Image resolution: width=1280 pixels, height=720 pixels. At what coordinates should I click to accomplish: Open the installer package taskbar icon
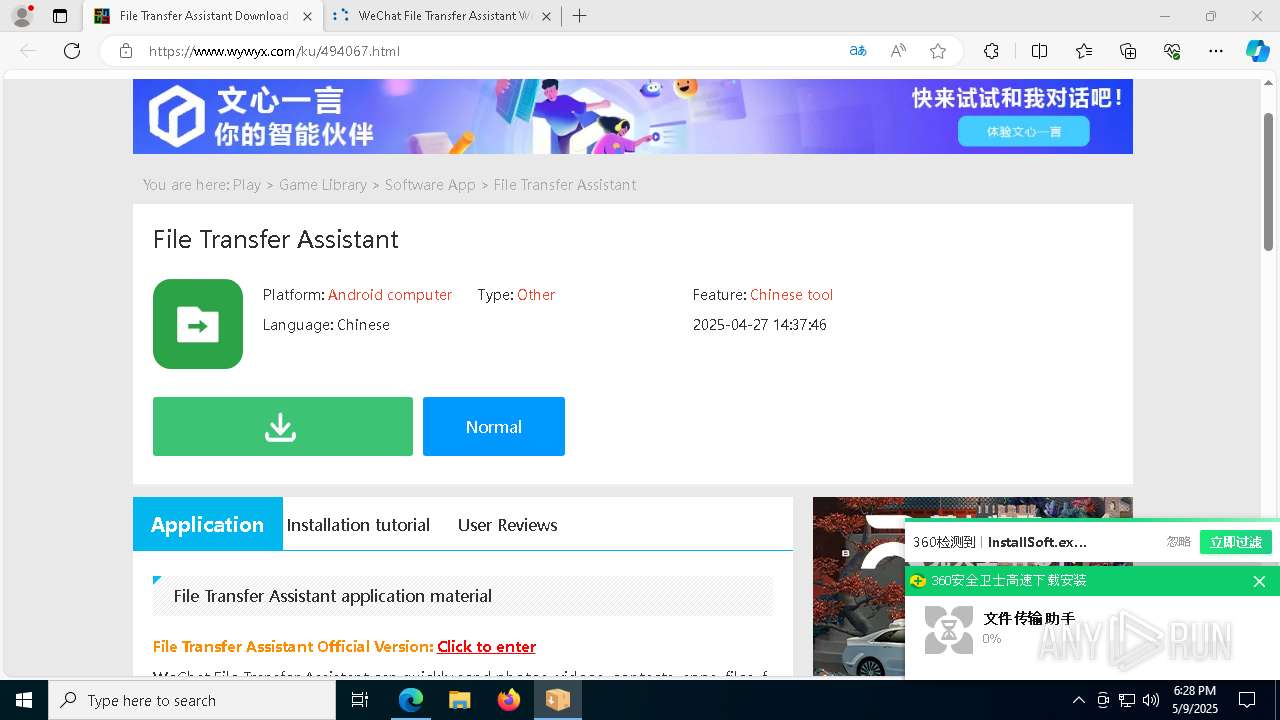[x=557, y=700]
